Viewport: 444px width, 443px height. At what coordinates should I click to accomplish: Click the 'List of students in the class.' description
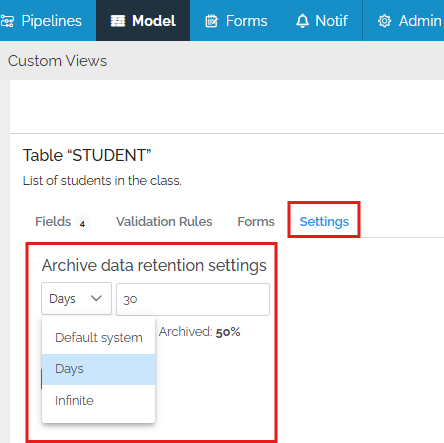(x=102, y=181)
